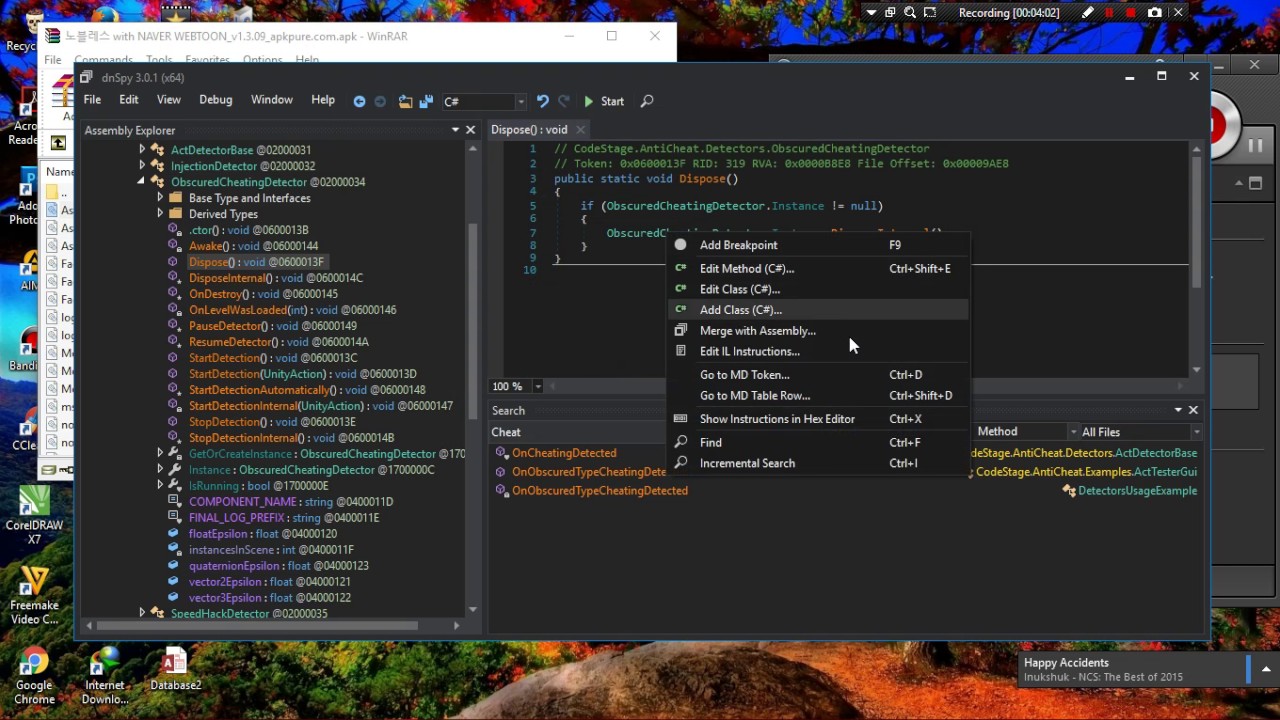Image resolution: width=1280 pixels, height=720 pixels.
Task: Close the Dispose() : void tab
Action: coord(580,130)
